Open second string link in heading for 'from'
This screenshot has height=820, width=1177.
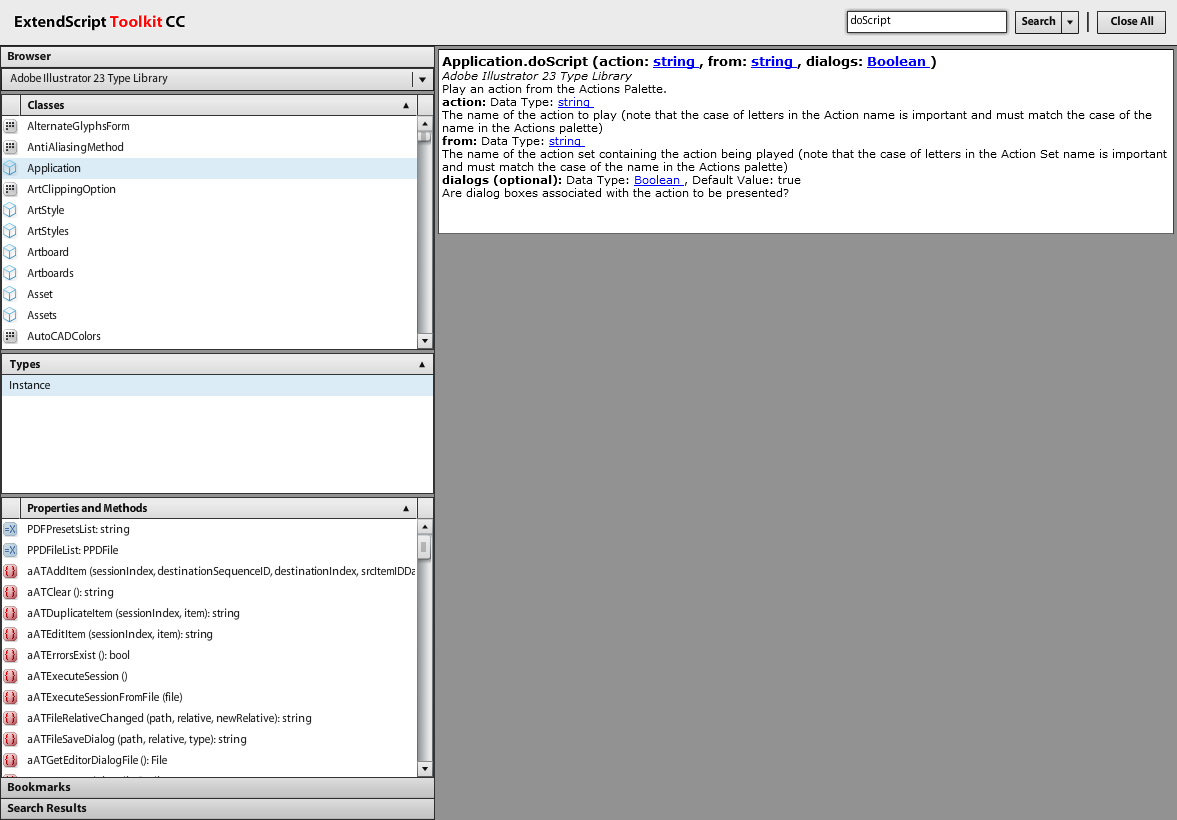(774, 62)
